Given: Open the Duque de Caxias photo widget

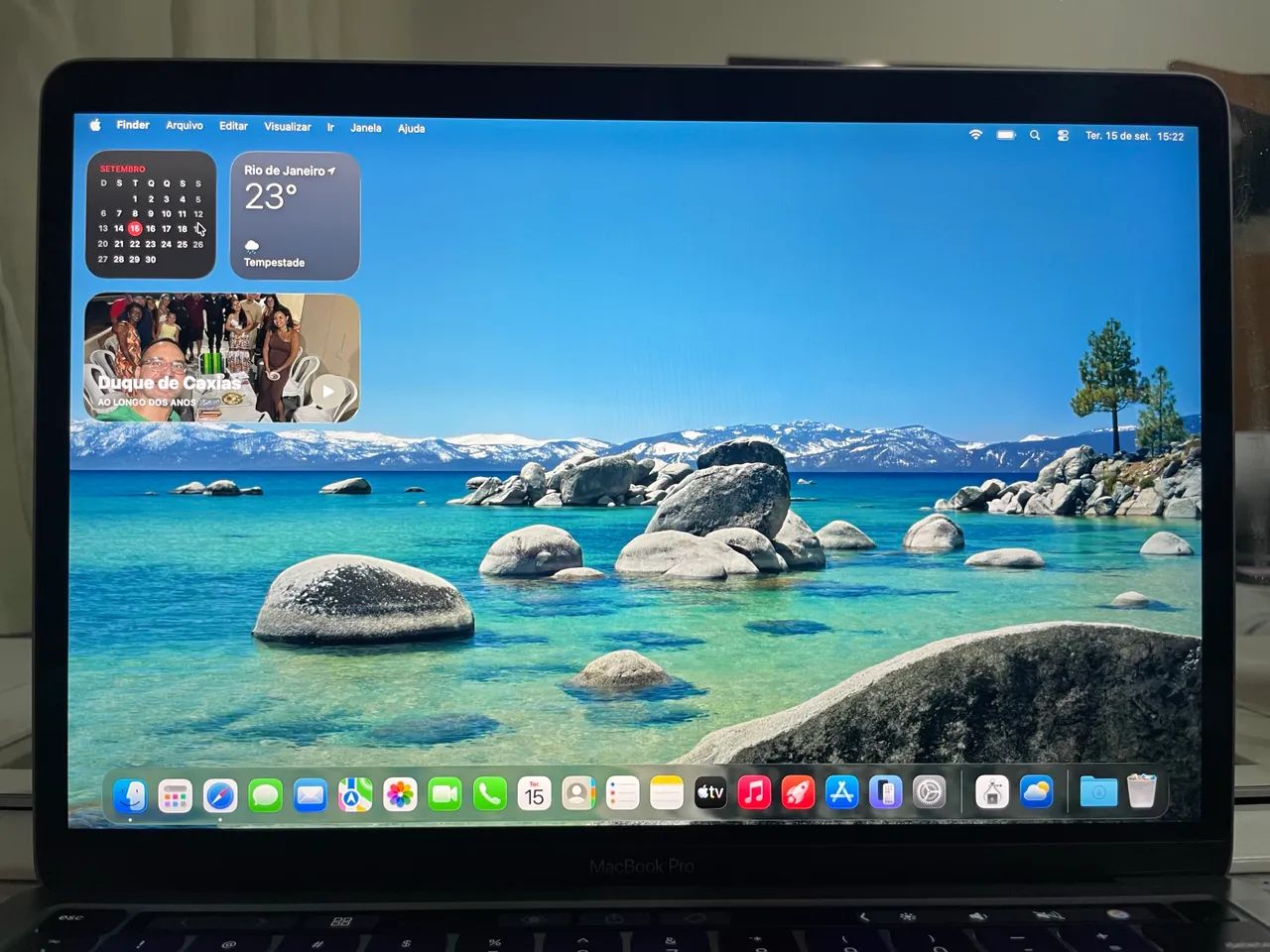Looking at the screenshot, I should point(222,358).
